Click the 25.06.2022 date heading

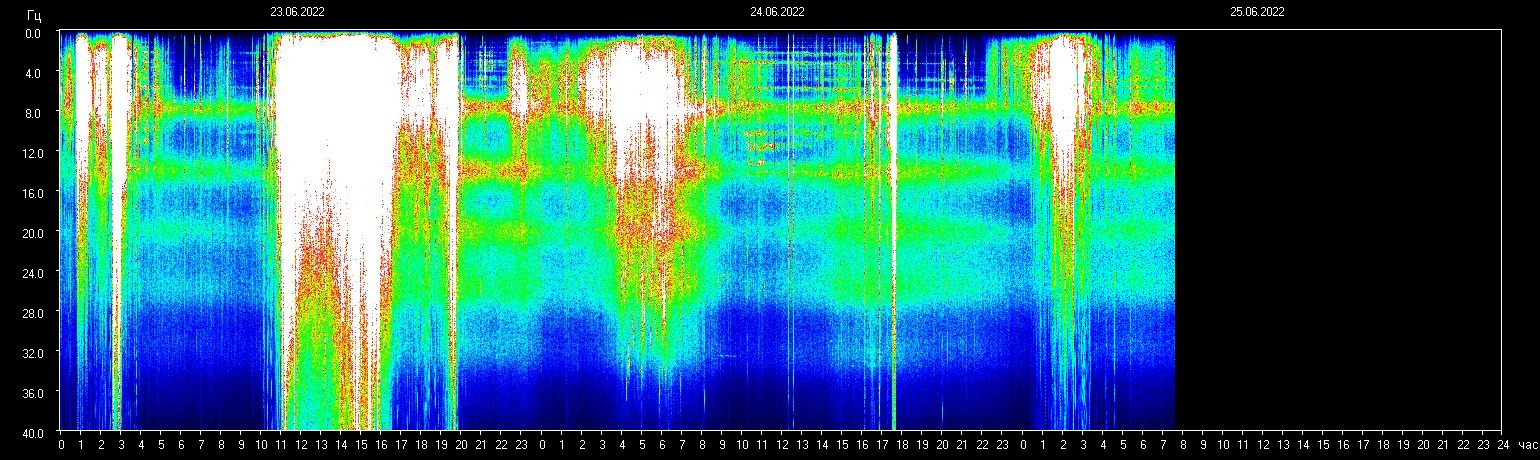(1257, 12)
